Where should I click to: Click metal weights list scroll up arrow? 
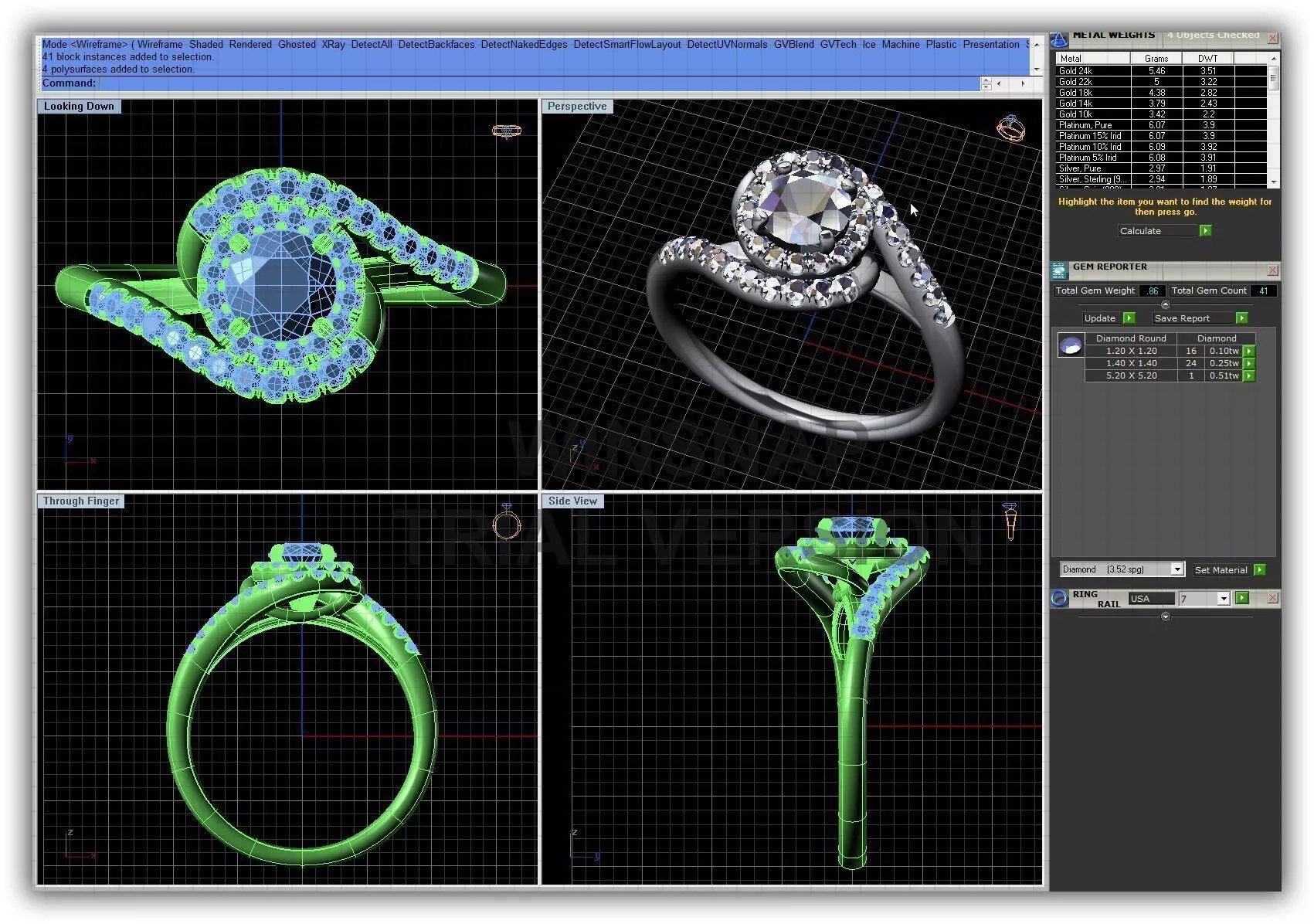coord(1273,59)
